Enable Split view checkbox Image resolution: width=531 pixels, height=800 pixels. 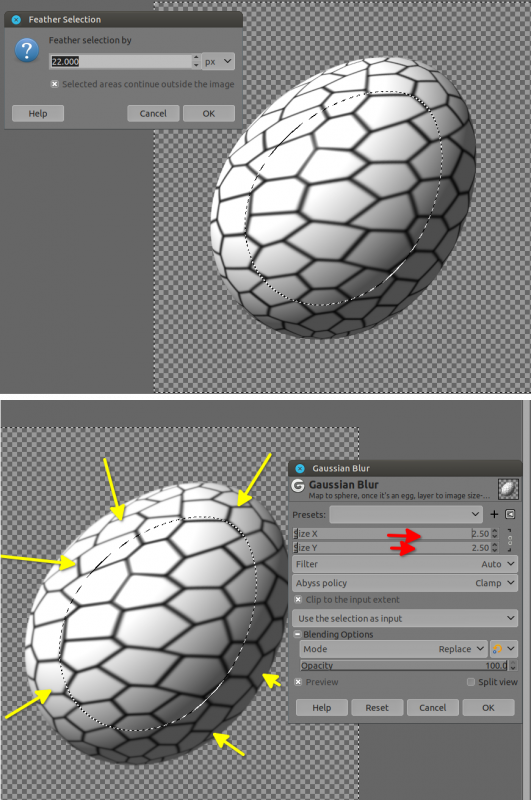pos(471,682)
